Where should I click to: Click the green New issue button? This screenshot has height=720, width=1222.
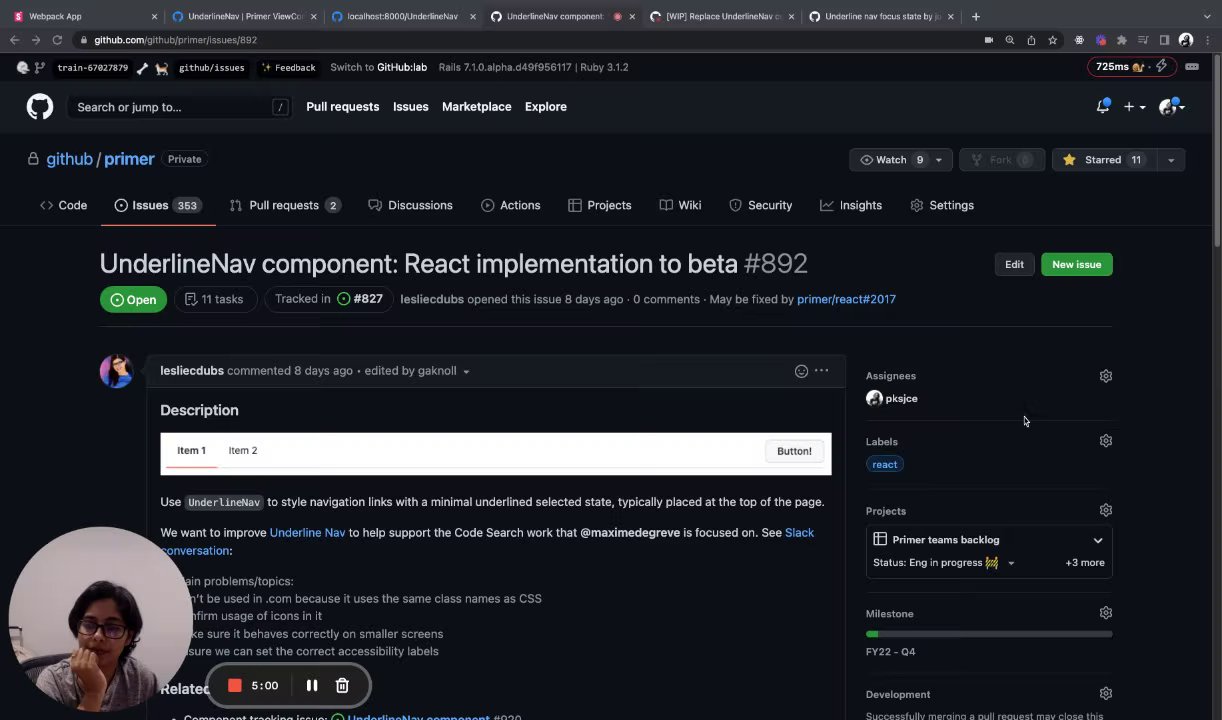click(1076, 264)
